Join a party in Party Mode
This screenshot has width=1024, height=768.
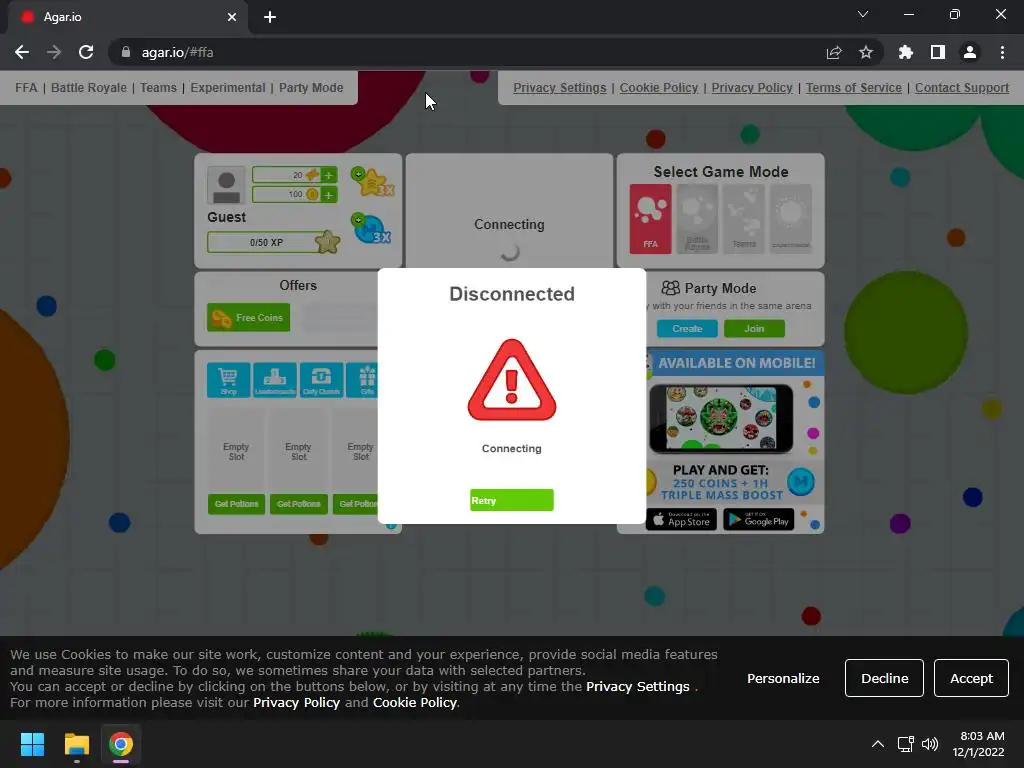[754, 328]
